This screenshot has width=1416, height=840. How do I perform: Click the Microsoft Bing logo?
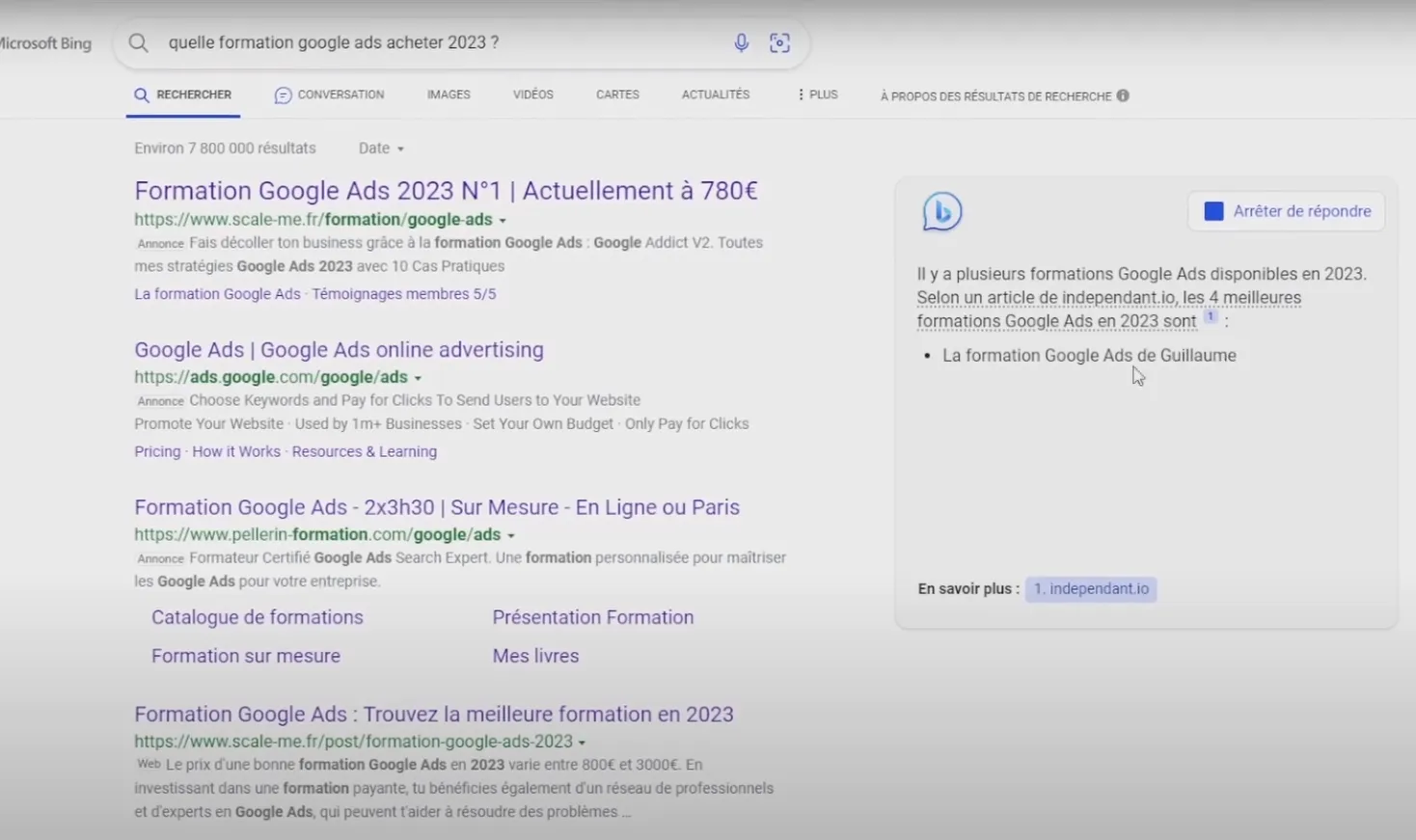pos(45,43)
